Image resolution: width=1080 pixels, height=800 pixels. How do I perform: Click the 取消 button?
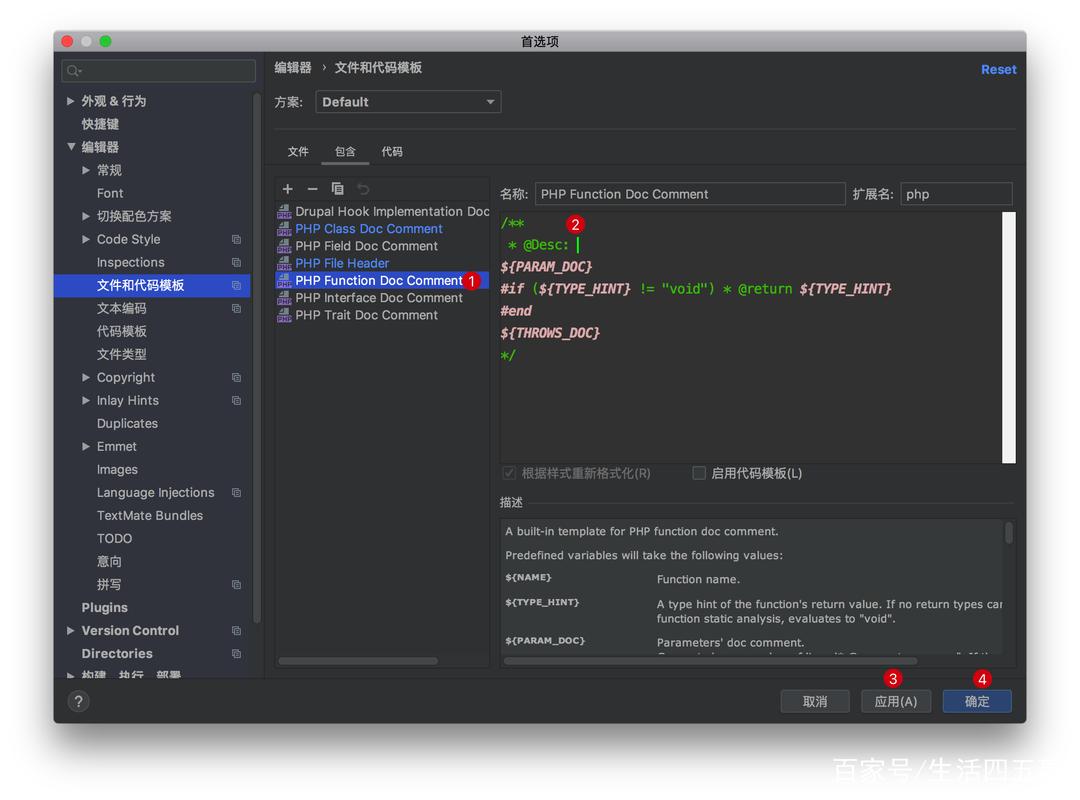tap(815, 701)
